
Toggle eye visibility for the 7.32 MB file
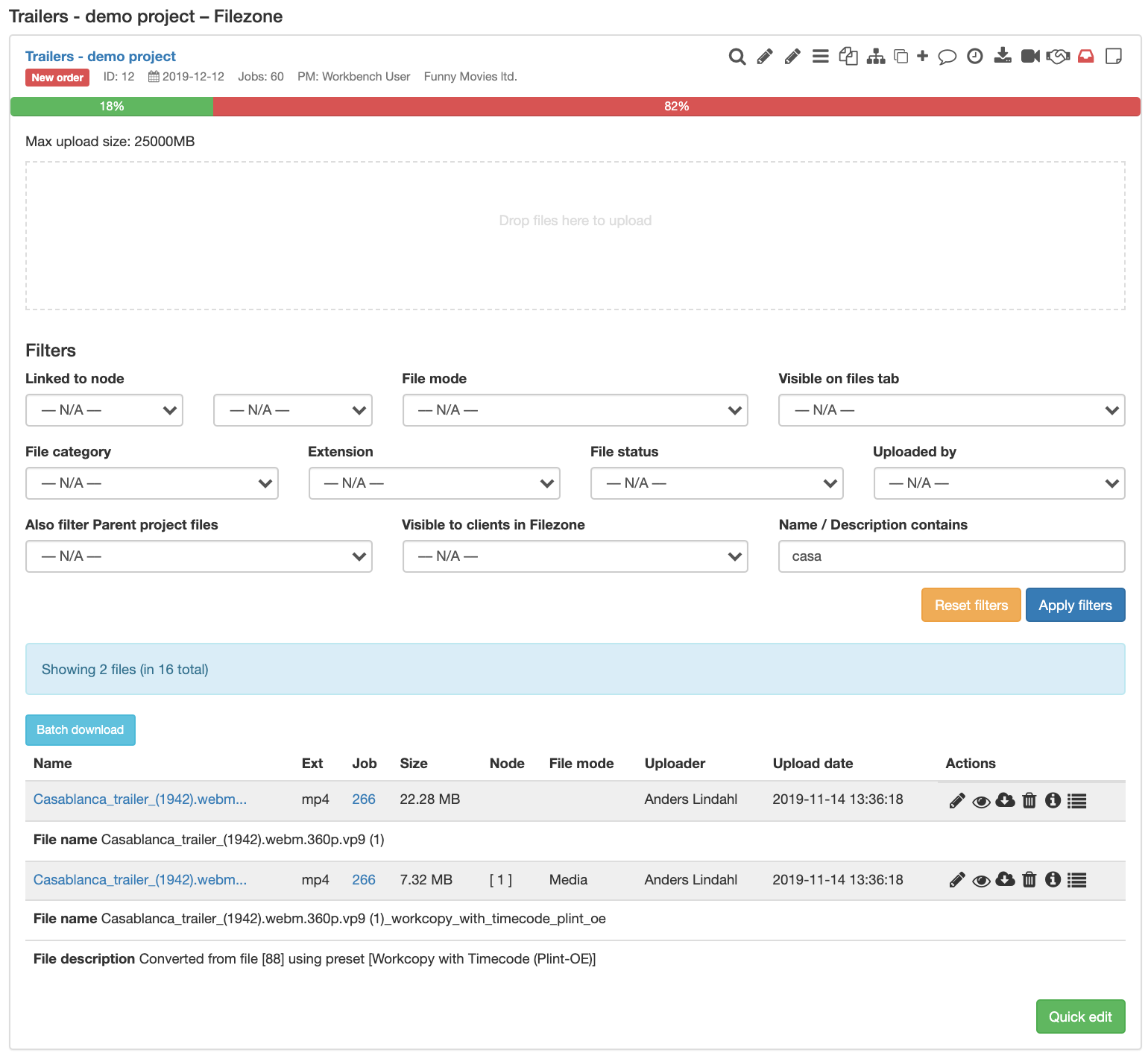point(981,881)
